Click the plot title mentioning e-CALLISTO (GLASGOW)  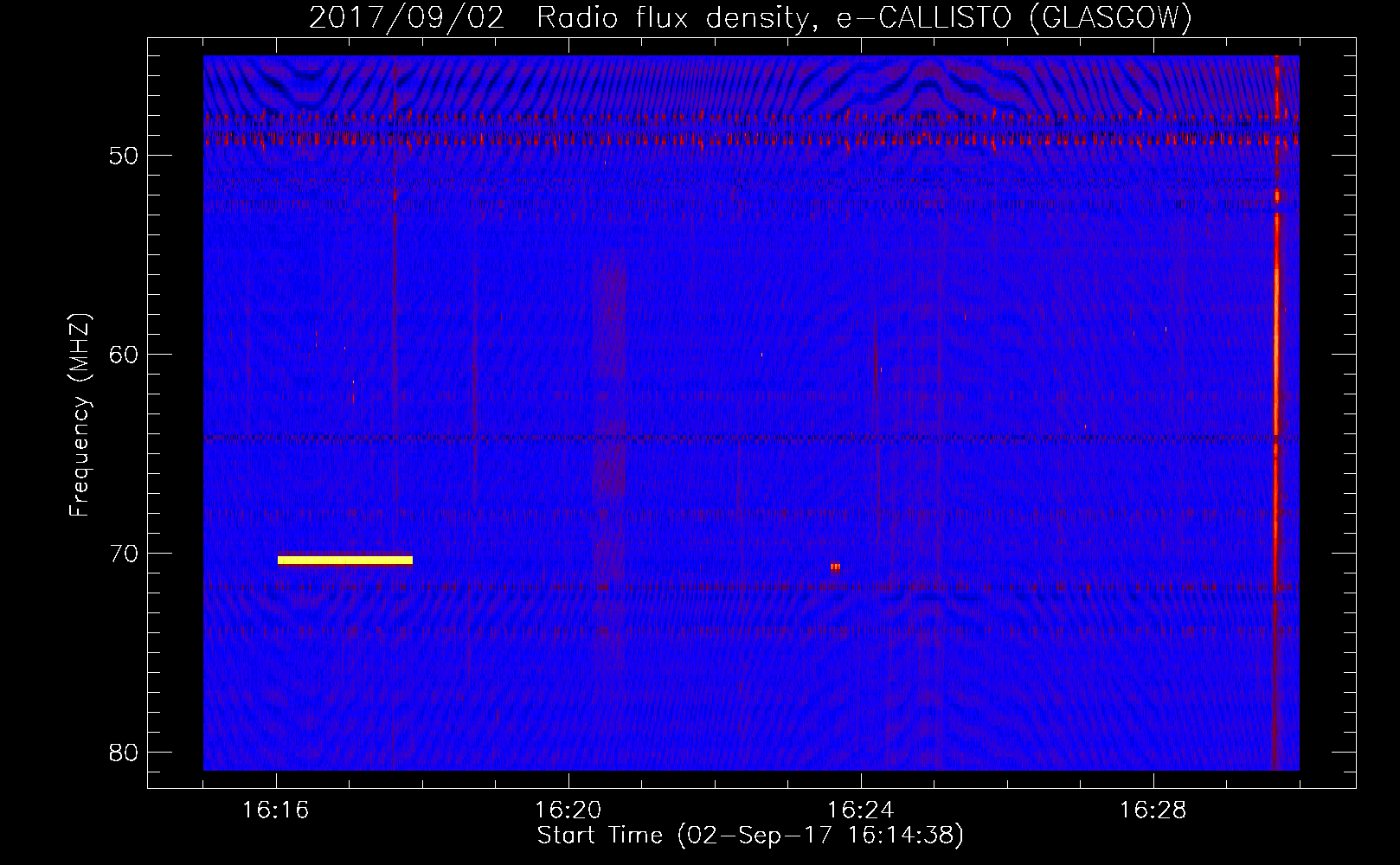[750, 17]
